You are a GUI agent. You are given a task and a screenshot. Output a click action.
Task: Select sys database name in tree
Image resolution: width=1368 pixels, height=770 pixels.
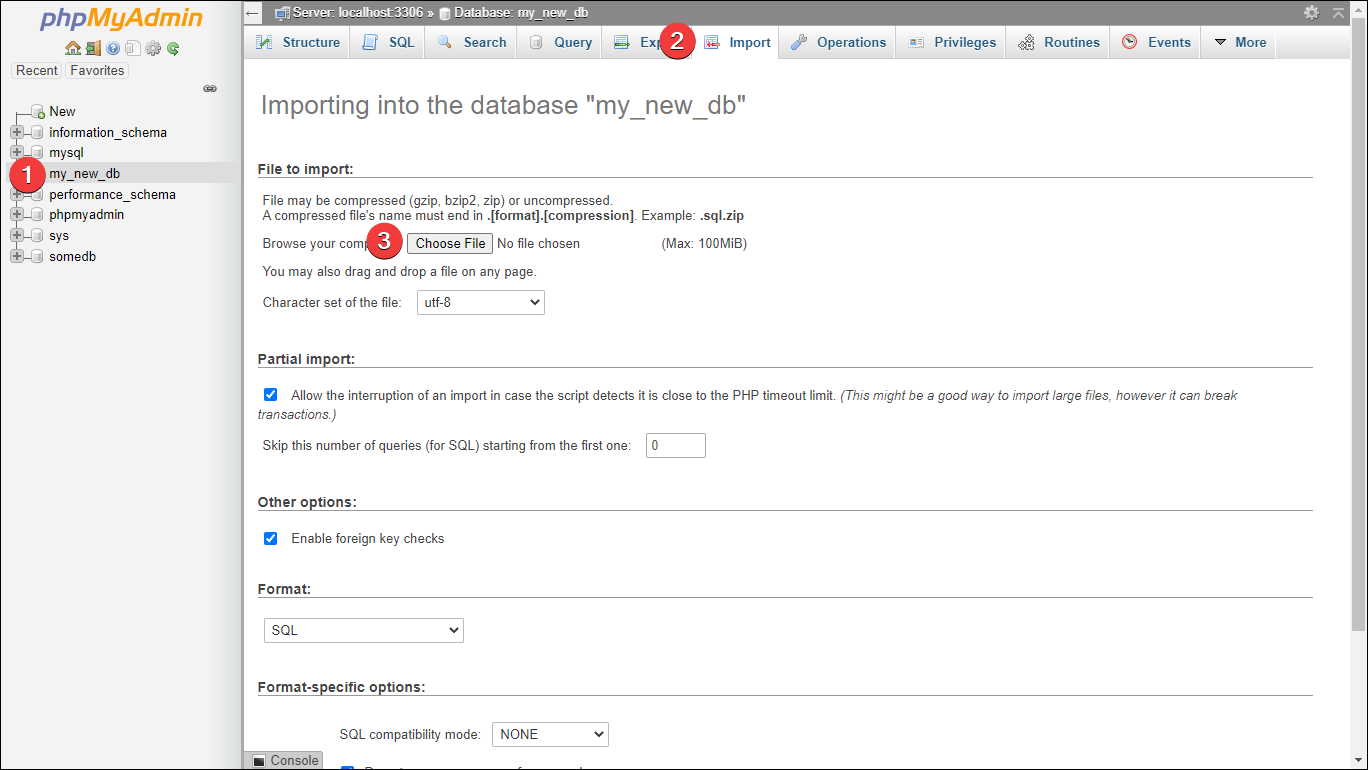[59, 235]
